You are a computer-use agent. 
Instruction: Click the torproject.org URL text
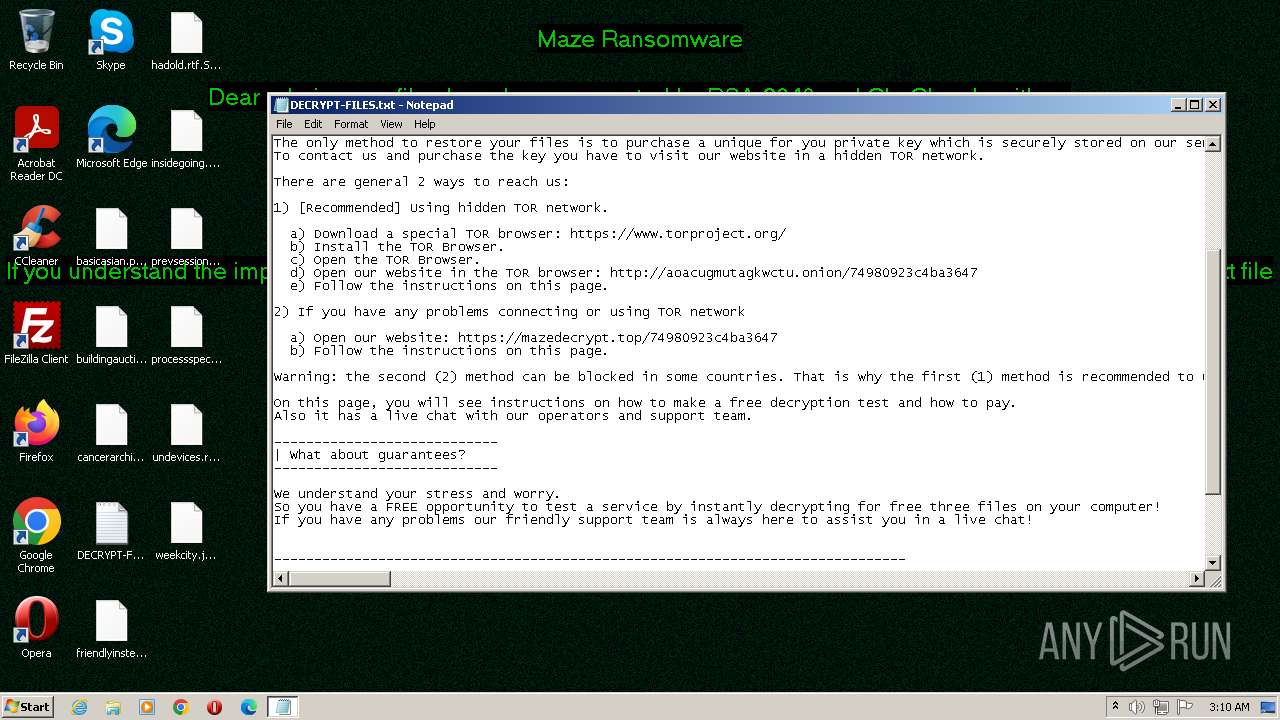point(678,234)
